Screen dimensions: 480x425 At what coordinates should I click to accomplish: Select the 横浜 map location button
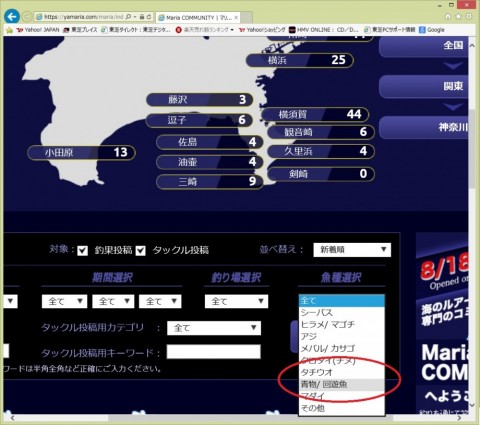300,60
